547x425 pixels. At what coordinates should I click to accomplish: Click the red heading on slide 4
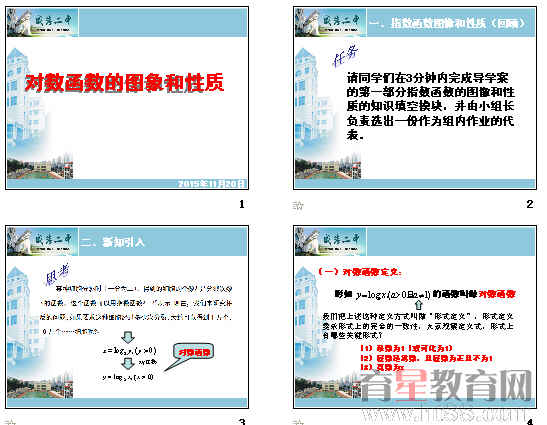point(360,272)
